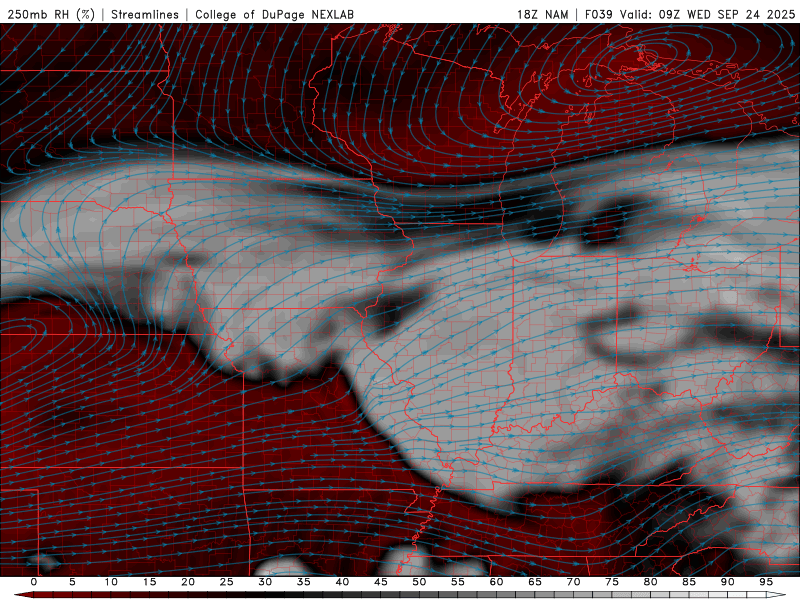Screen dimensions: 800x600
Task: Click the '18Z NAM' model run label
Action: [x=542, y=14]
